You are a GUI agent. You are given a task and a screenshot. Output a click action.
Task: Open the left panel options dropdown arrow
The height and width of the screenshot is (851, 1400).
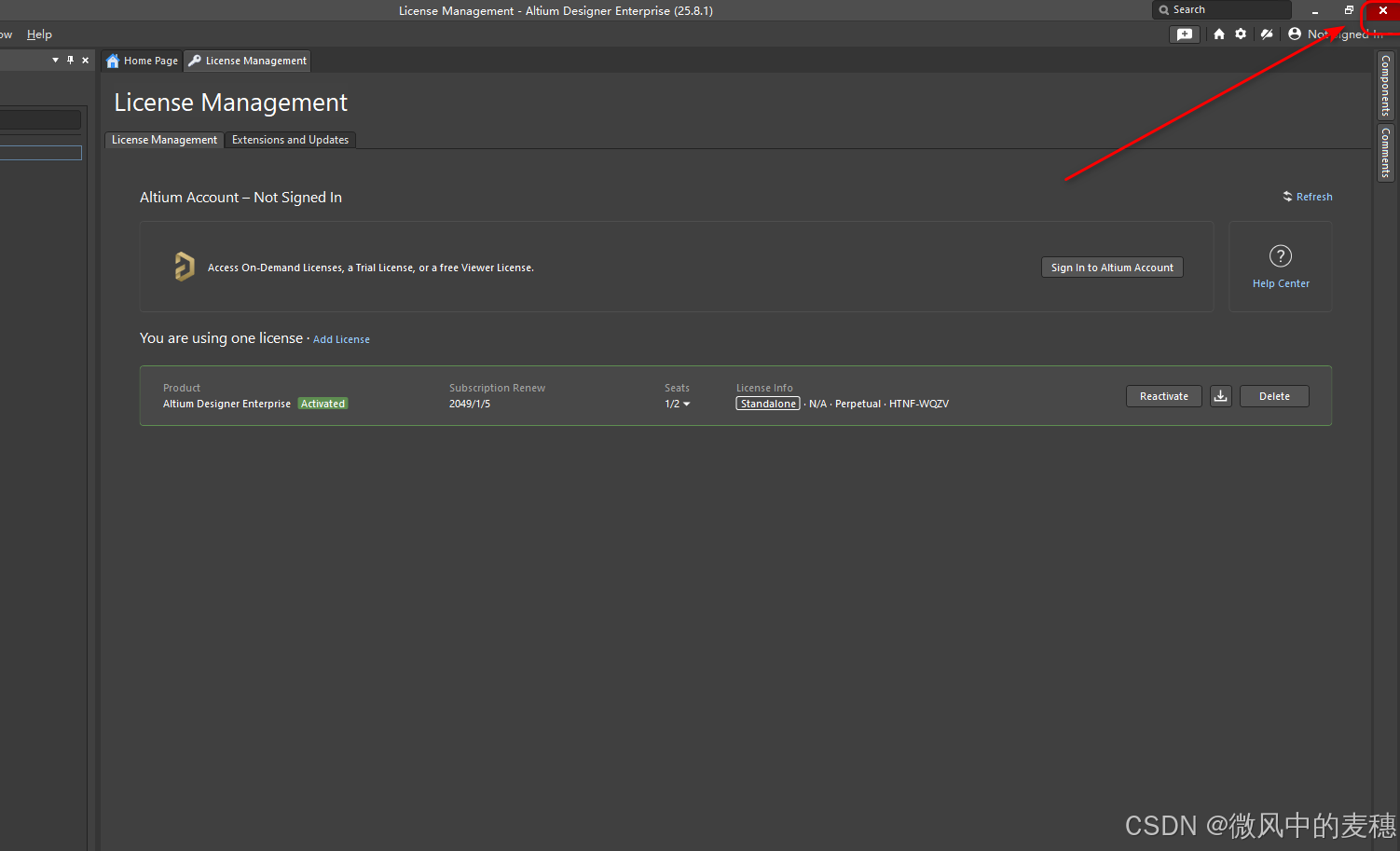coord(55,60)
